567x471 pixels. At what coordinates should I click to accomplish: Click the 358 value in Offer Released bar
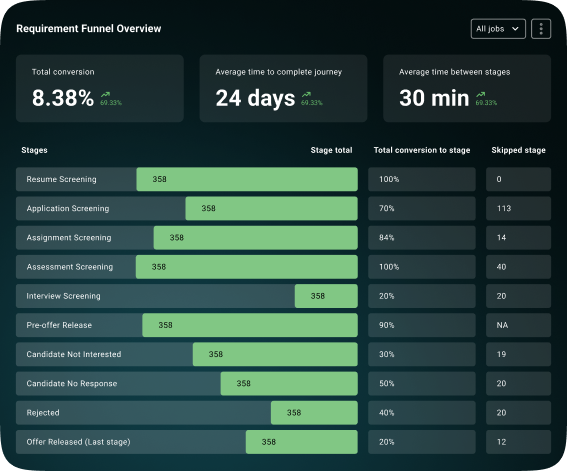coord(269,442)
